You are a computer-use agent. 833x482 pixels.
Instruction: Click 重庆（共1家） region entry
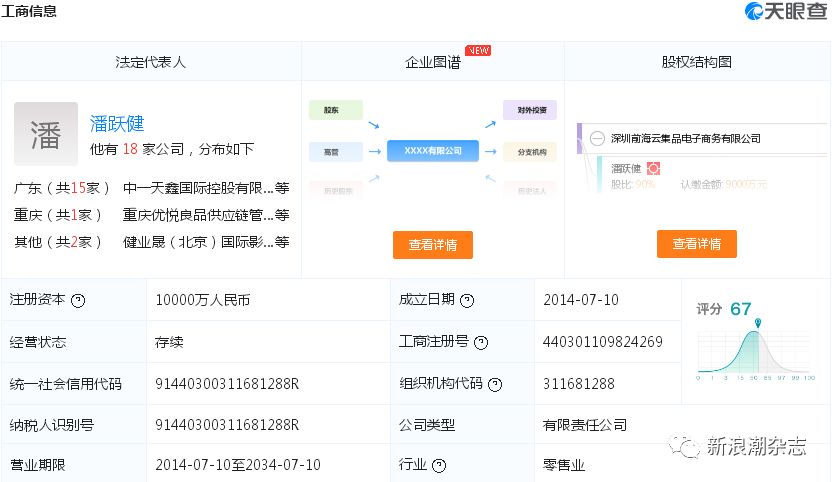coord(57,215)
